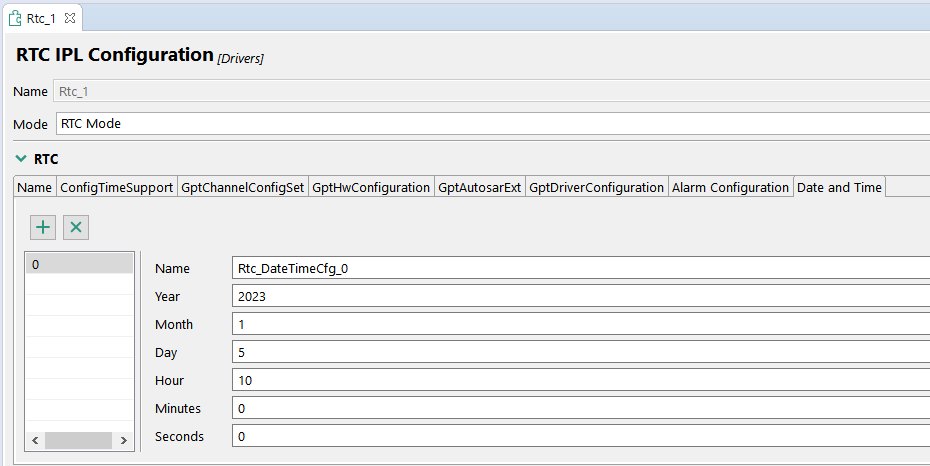Click the list's right scroll arrow
930x466 pixels.
pyautogui.click(x=123, y=440)
